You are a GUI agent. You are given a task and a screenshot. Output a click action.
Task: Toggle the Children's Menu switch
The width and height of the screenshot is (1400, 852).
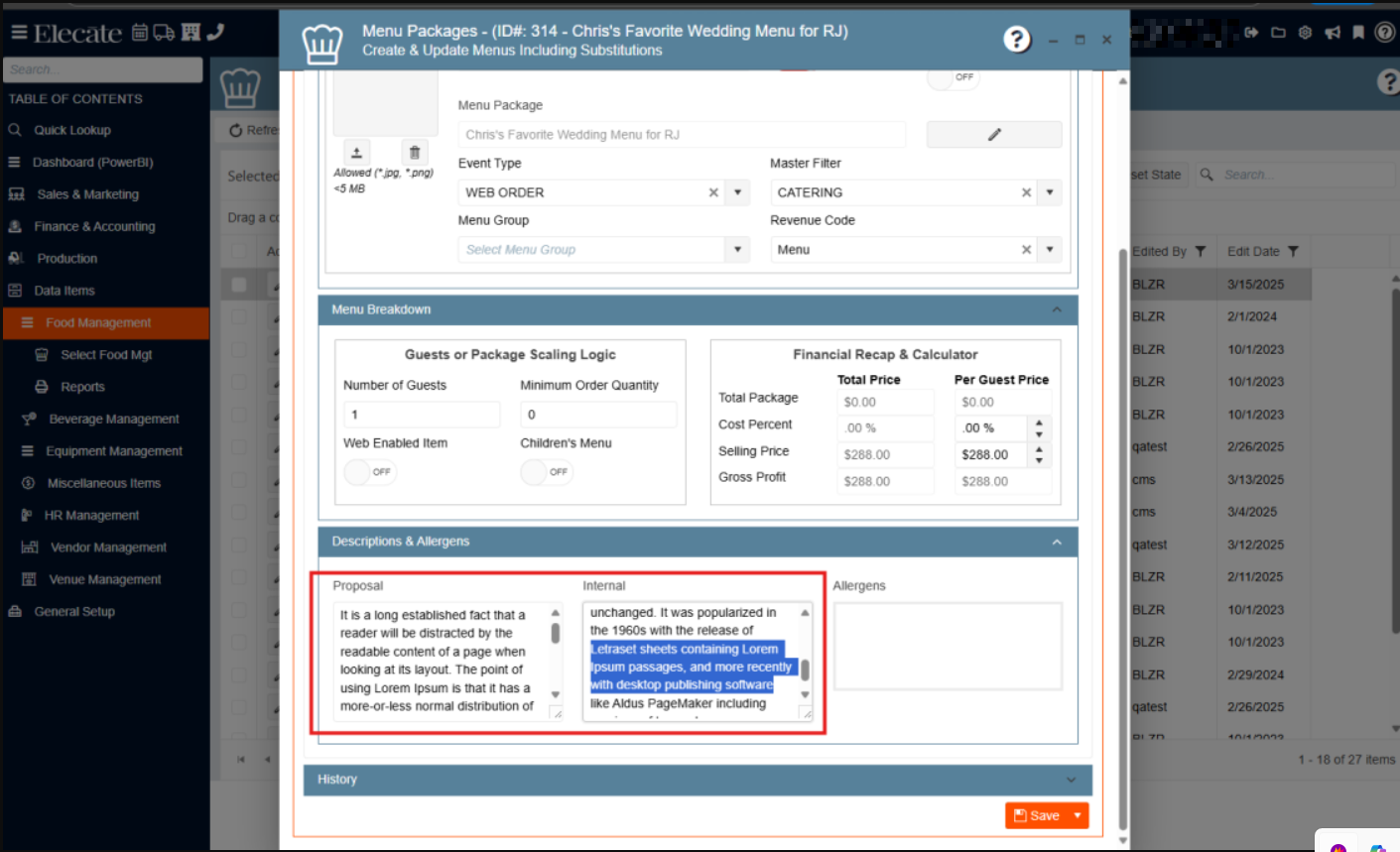click(546, 472)
